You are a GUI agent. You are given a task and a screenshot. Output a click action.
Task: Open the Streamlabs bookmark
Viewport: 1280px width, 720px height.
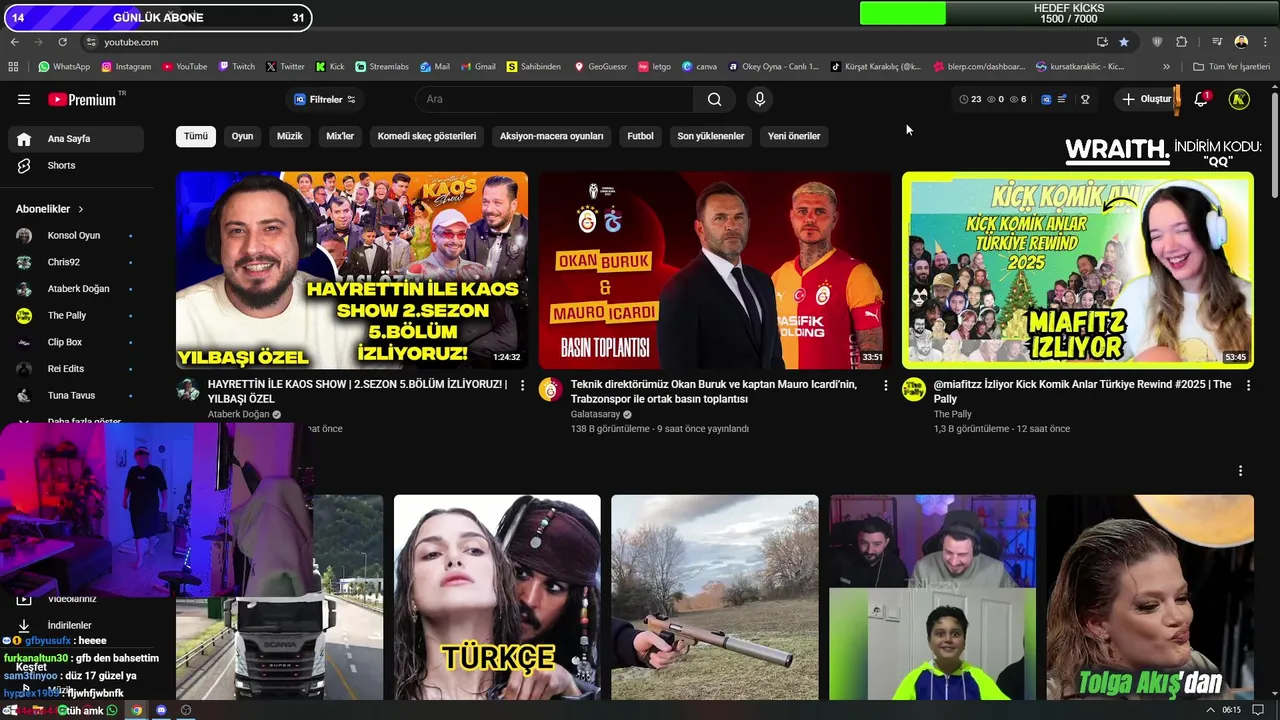[382, 67]
